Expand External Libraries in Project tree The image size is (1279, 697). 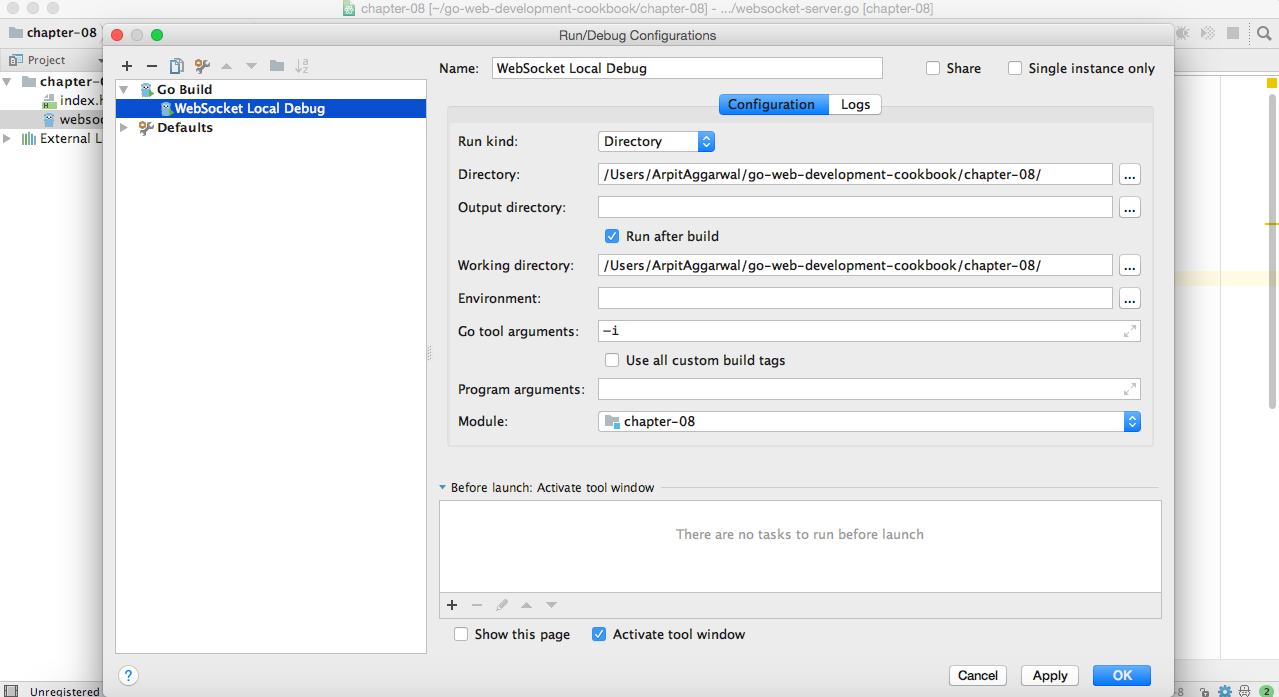point(8,139)
